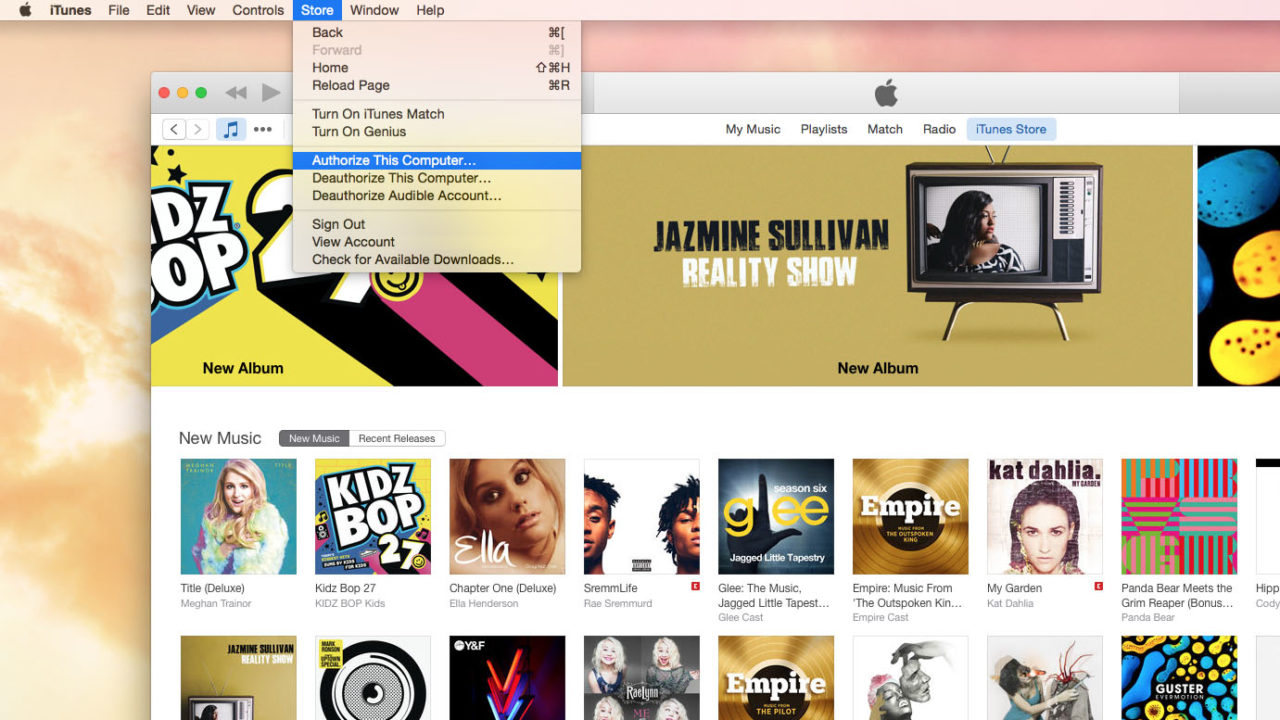The image size is (1280, 720).
Task: Open RaeLynn album cover in second row
Action: 642,678
